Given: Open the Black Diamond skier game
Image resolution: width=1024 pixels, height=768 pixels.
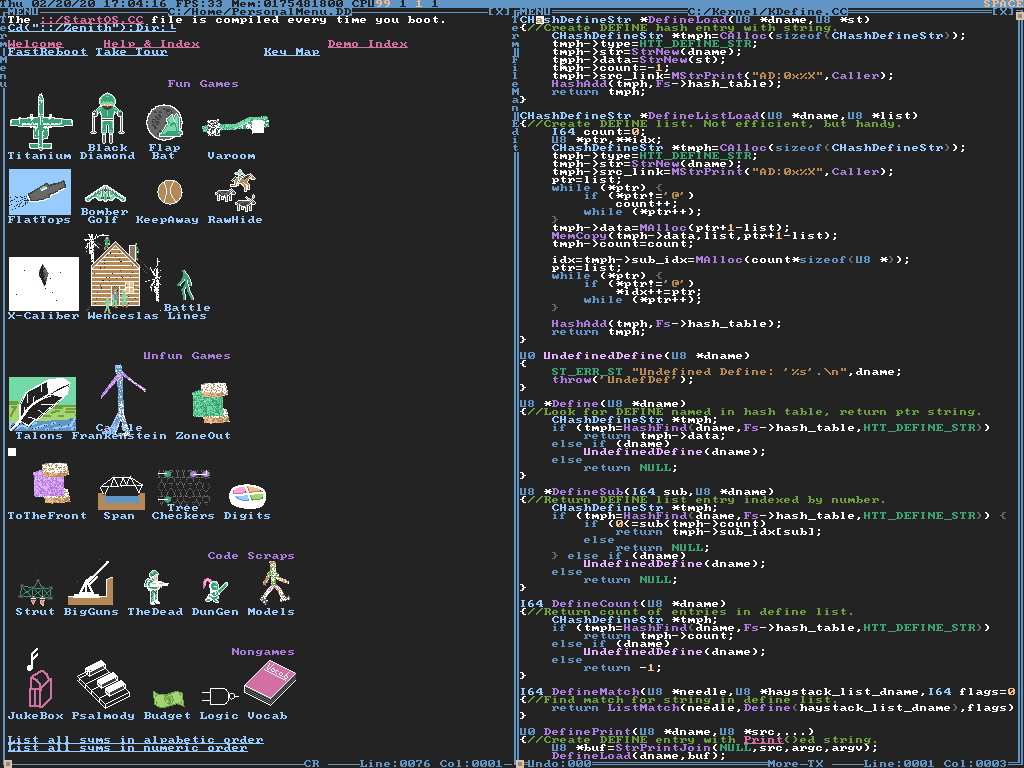Looking at the screenshot, I should [107, 118].
